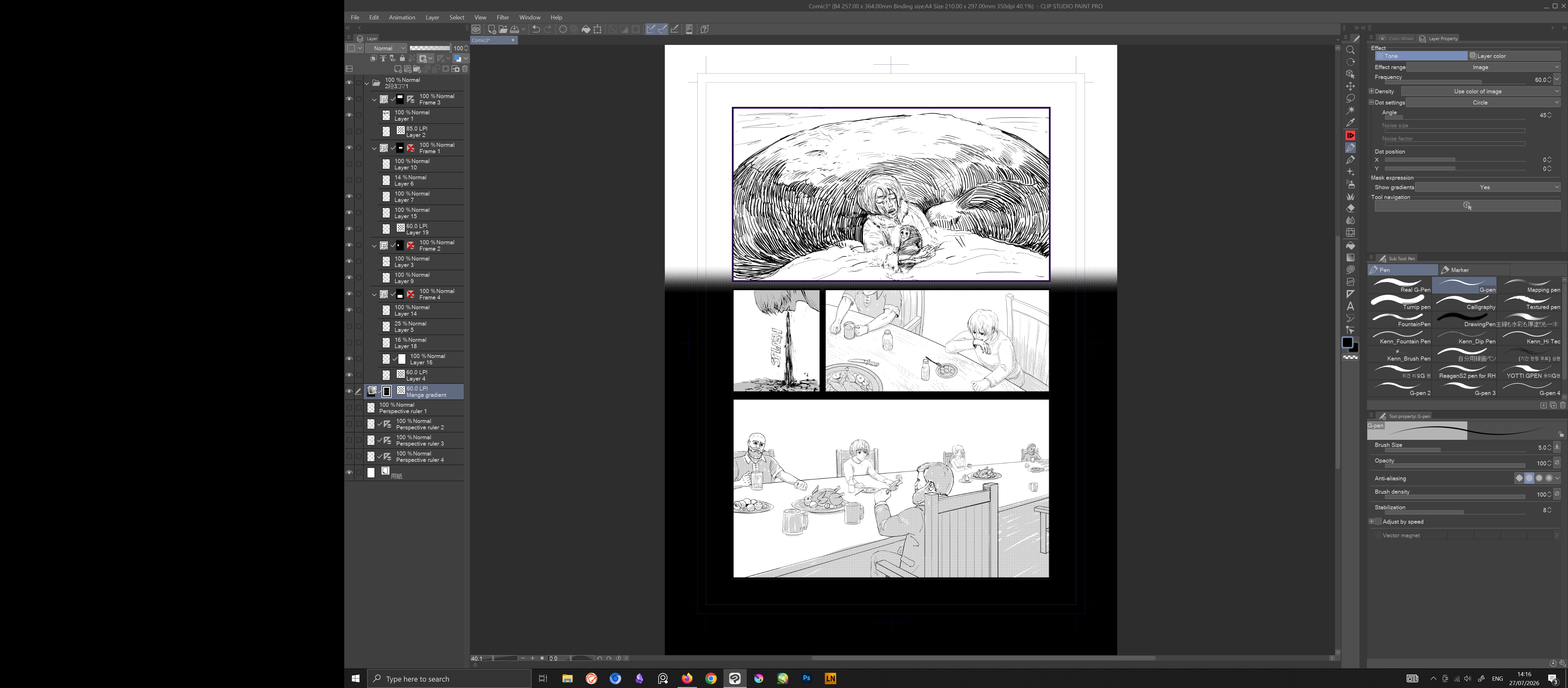Select the Text tool

click(x=1350, y=307)
